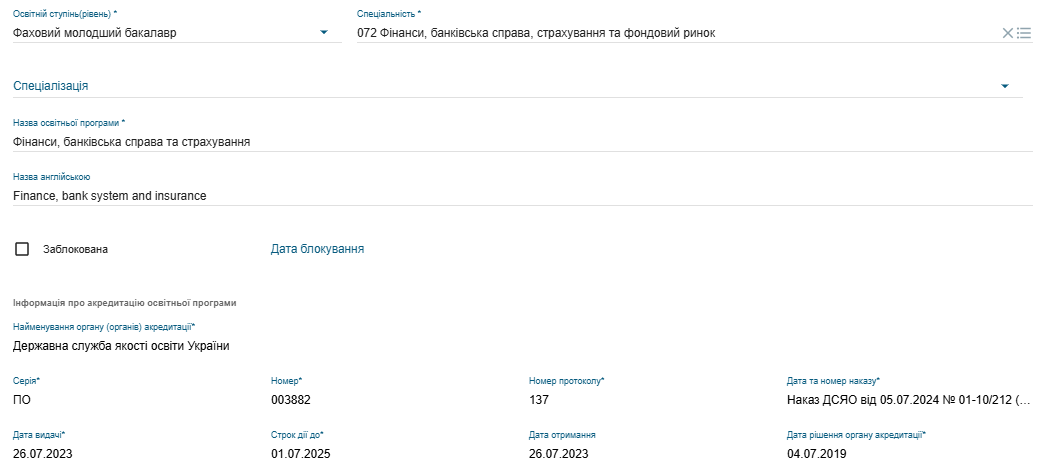This screenshot has width=1038, height=474.
Task: Expand the Спеціалізація dropdown arrow
Action: tap(1005, 86)
